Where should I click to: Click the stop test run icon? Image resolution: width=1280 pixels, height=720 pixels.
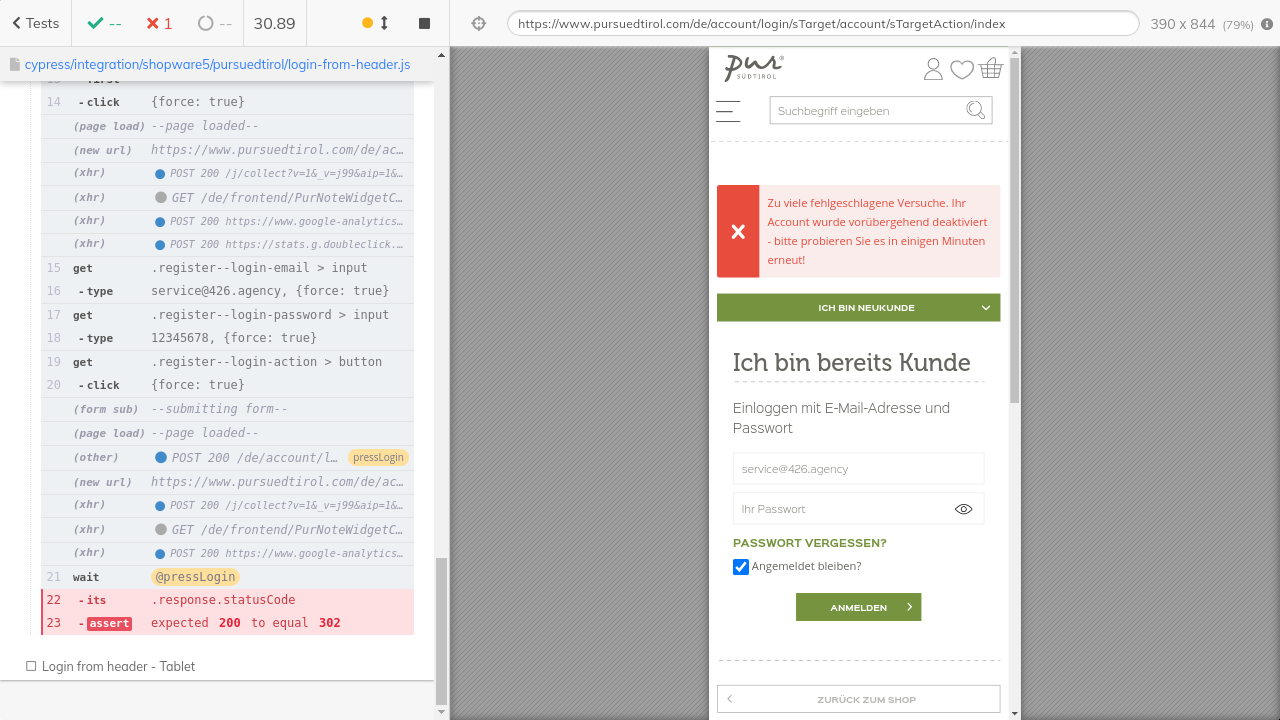tap(424, 23)
